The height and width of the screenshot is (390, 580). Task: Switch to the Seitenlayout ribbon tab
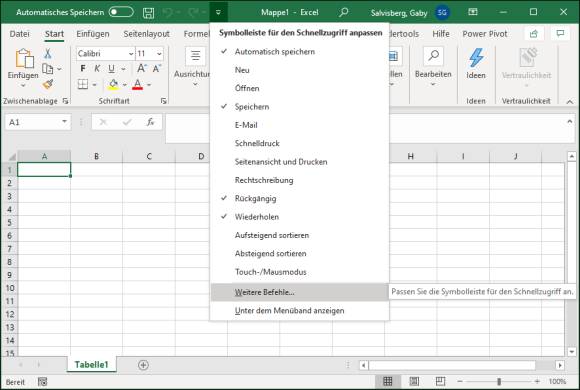tap(146, 34)
